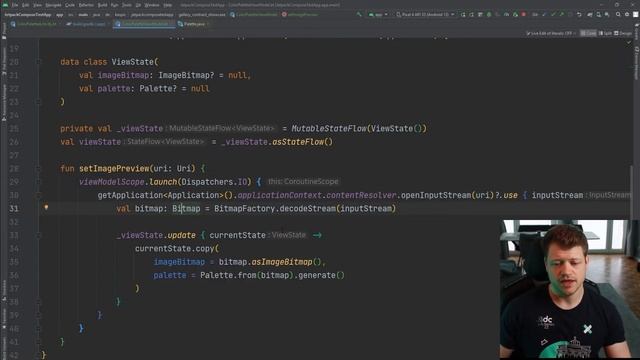
Task: Open the app run configuration dropdown
Action: click(378, 14)
